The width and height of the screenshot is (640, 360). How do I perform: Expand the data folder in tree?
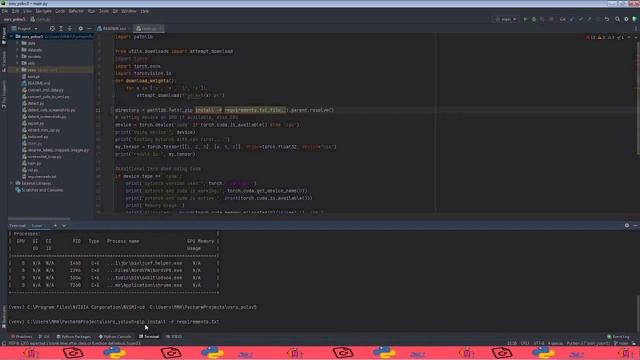tap(18, 43)
